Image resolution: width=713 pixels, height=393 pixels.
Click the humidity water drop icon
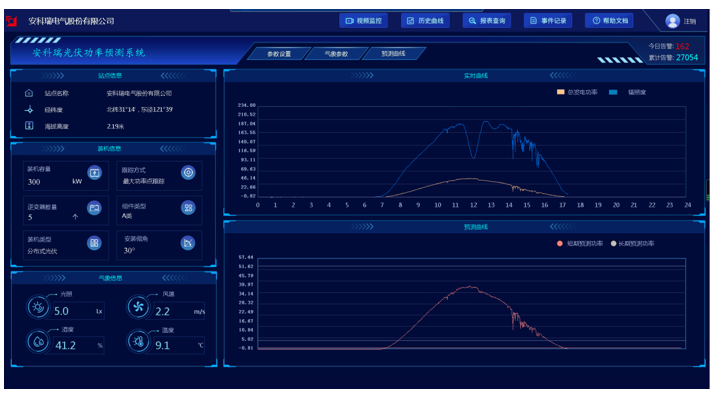pyautogui.click(x=38, y=341)
